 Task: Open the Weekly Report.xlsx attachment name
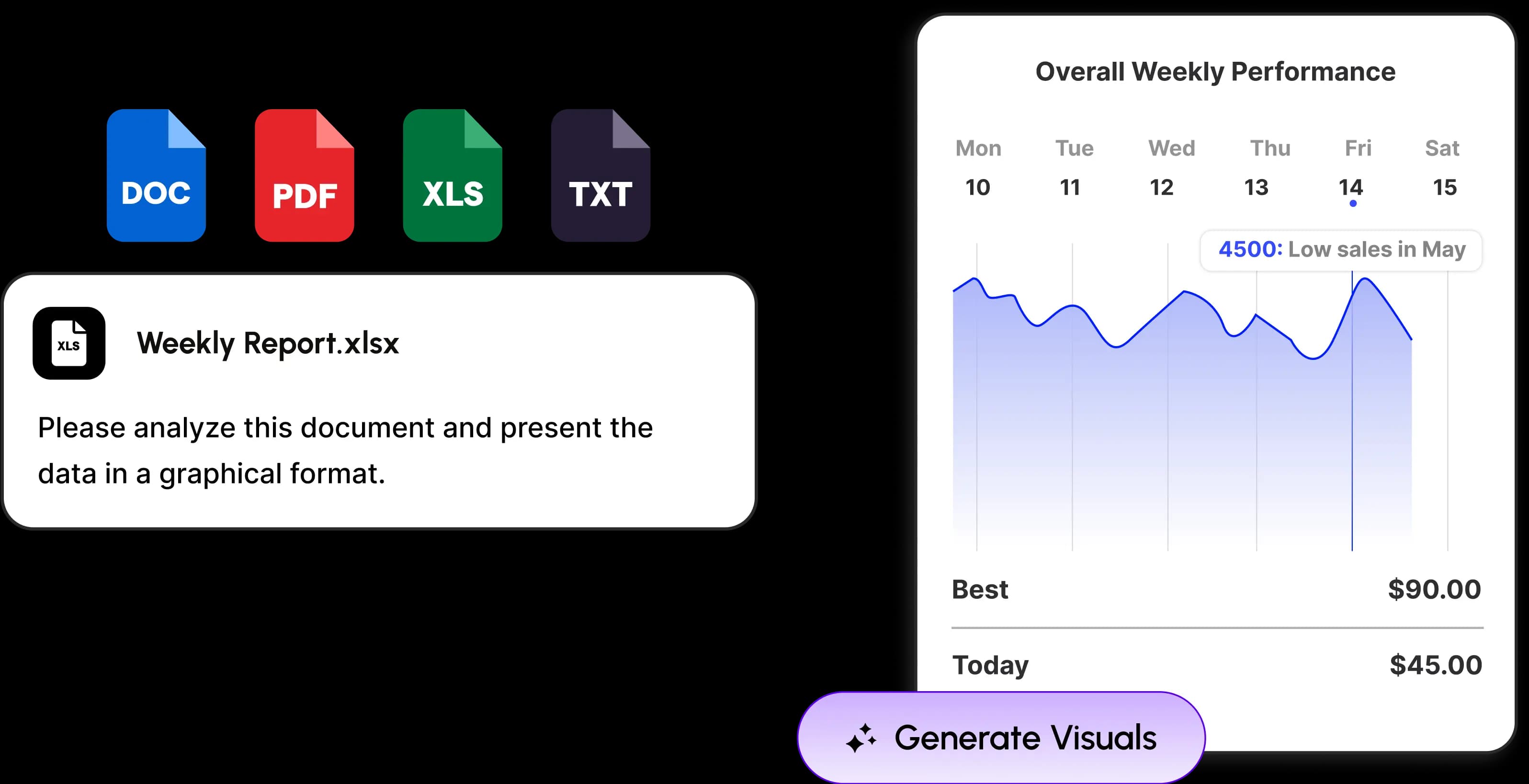click(268, 343)
